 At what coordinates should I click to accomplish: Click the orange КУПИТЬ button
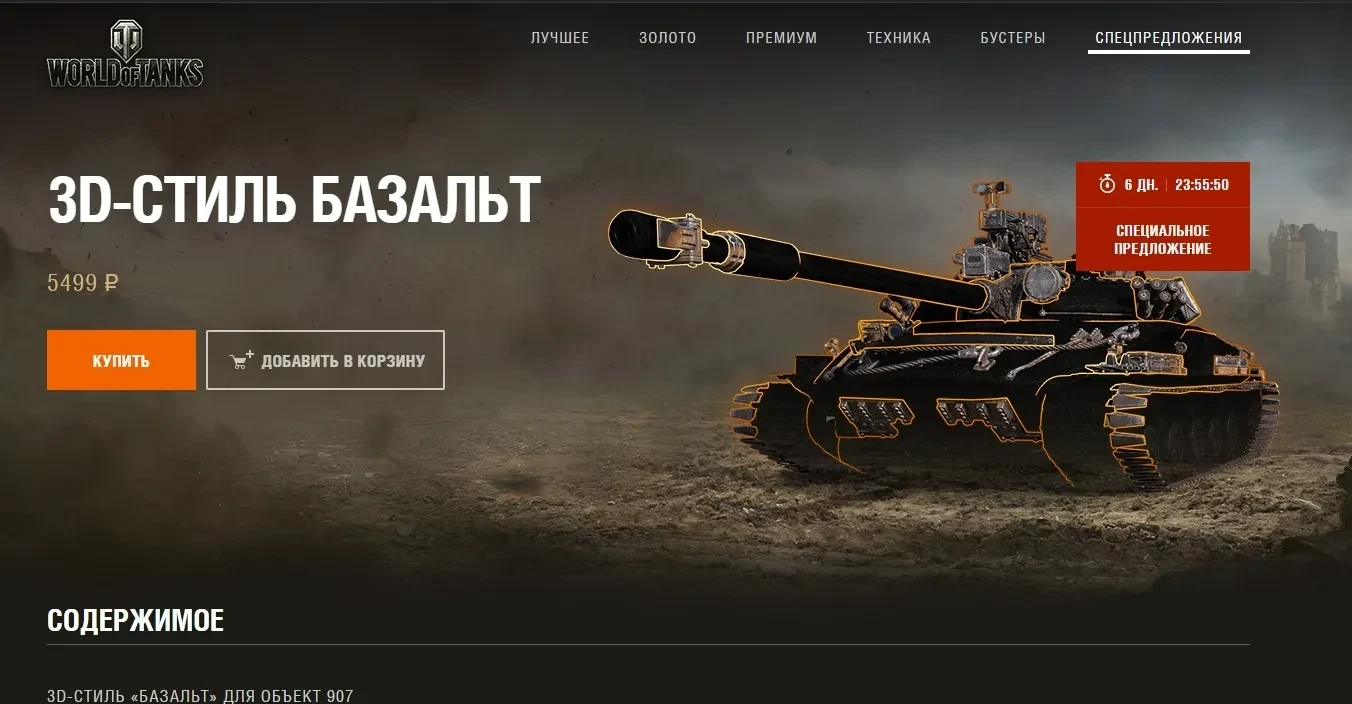coord(121,360)
